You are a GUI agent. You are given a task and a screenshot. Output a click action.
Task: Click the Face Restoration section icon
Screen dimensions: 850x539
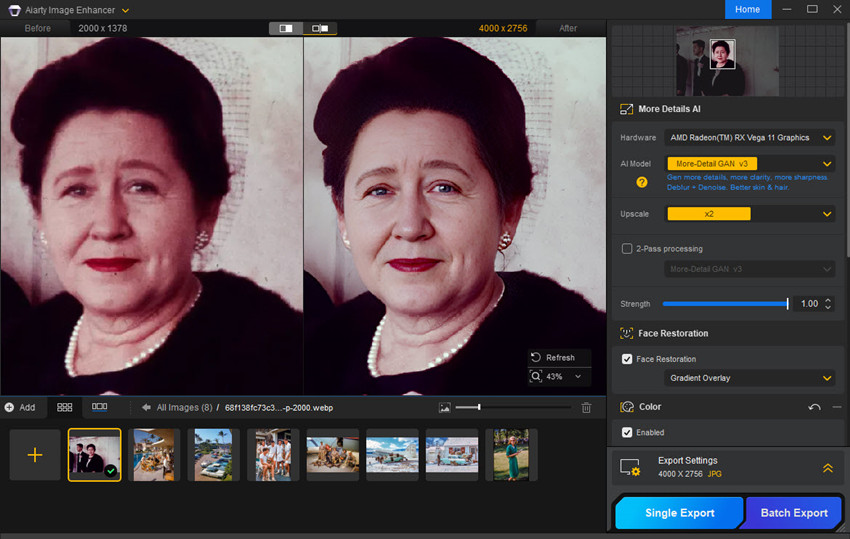tap(626, 333)
